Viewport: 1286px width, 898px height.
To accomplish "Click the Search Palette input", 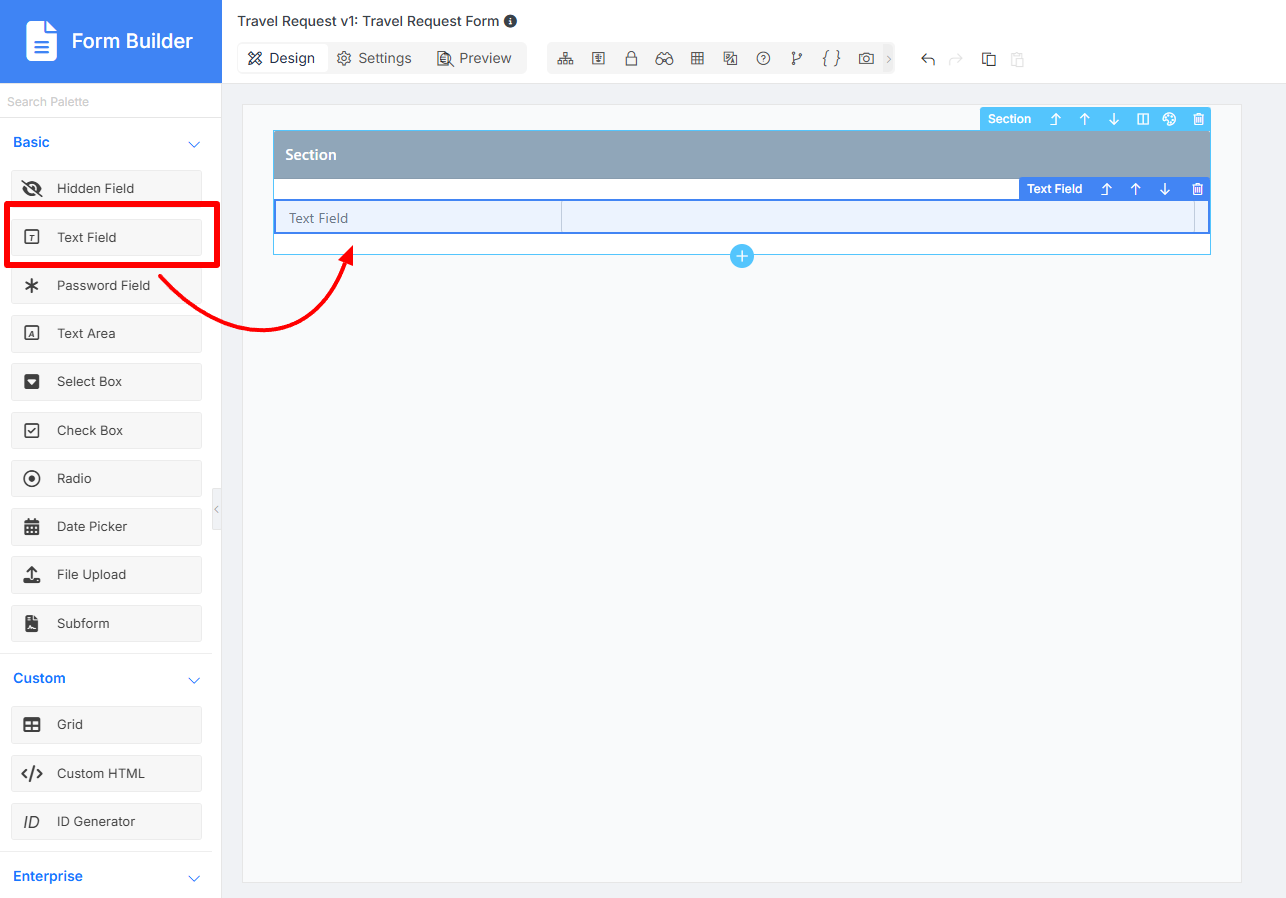I will point(110,102).
